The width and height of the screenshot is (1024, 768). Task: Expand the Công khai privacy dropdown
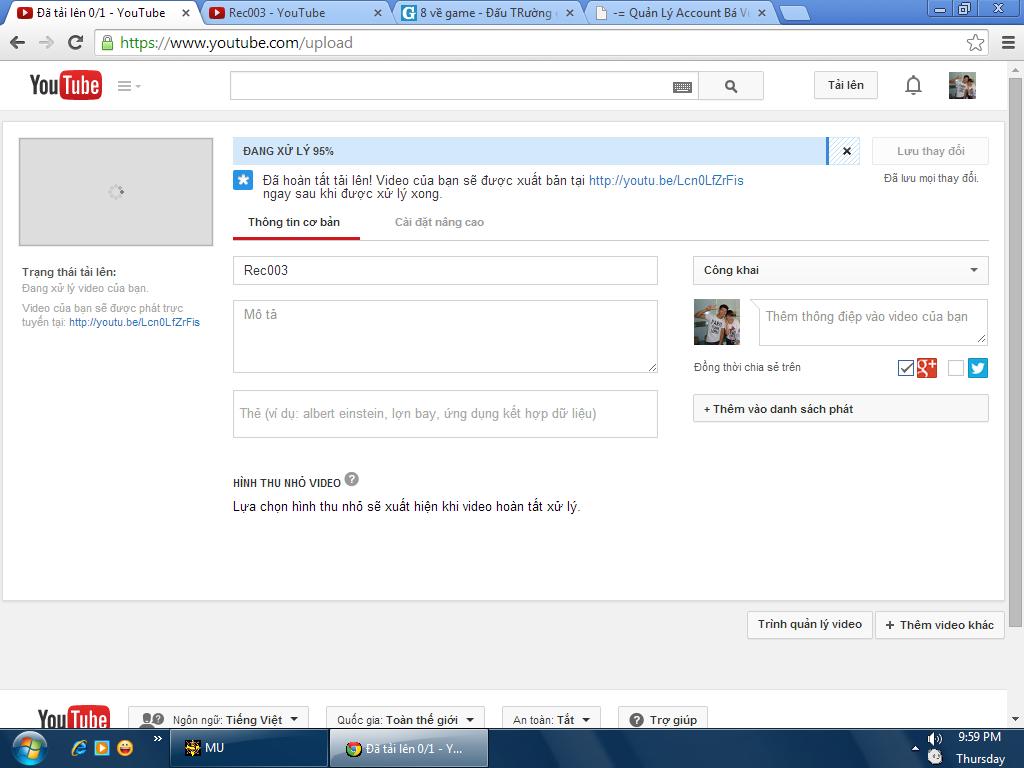coord(840,270)
